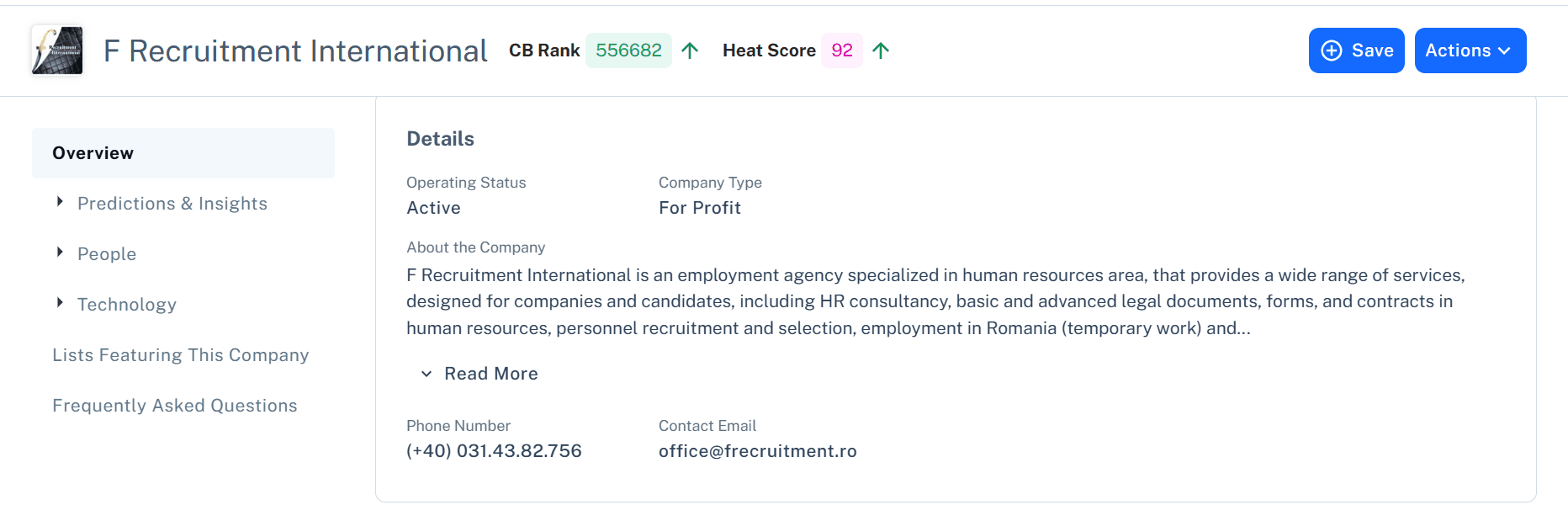Viewport: 1568px width, 521px height.
Task: Click the office@frecruitment.ro email address
Action: pyautogui.click(x=757, y=451)
